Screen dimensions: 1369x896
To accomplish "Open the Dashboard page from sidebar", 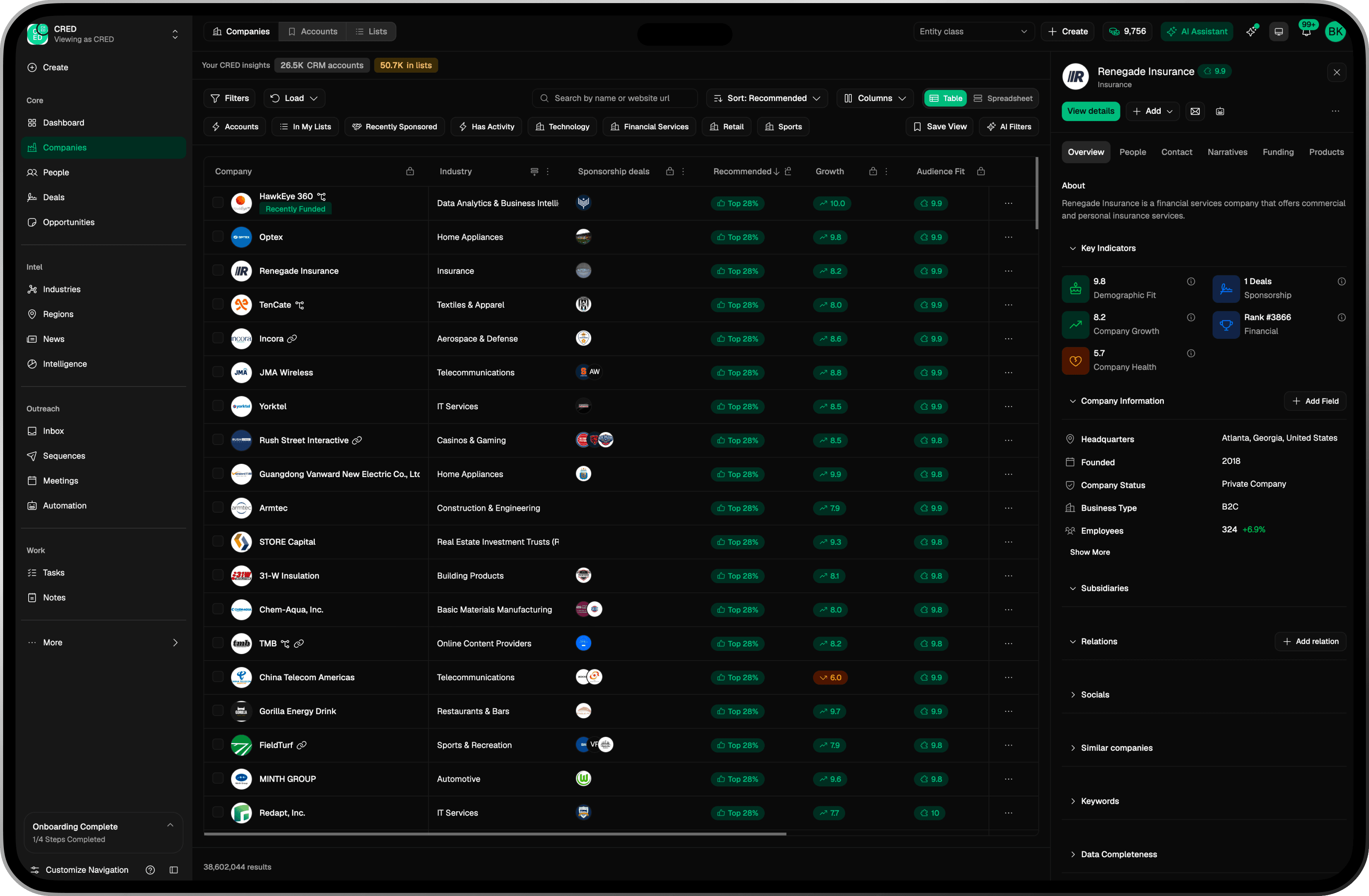I will click(103, 123).
